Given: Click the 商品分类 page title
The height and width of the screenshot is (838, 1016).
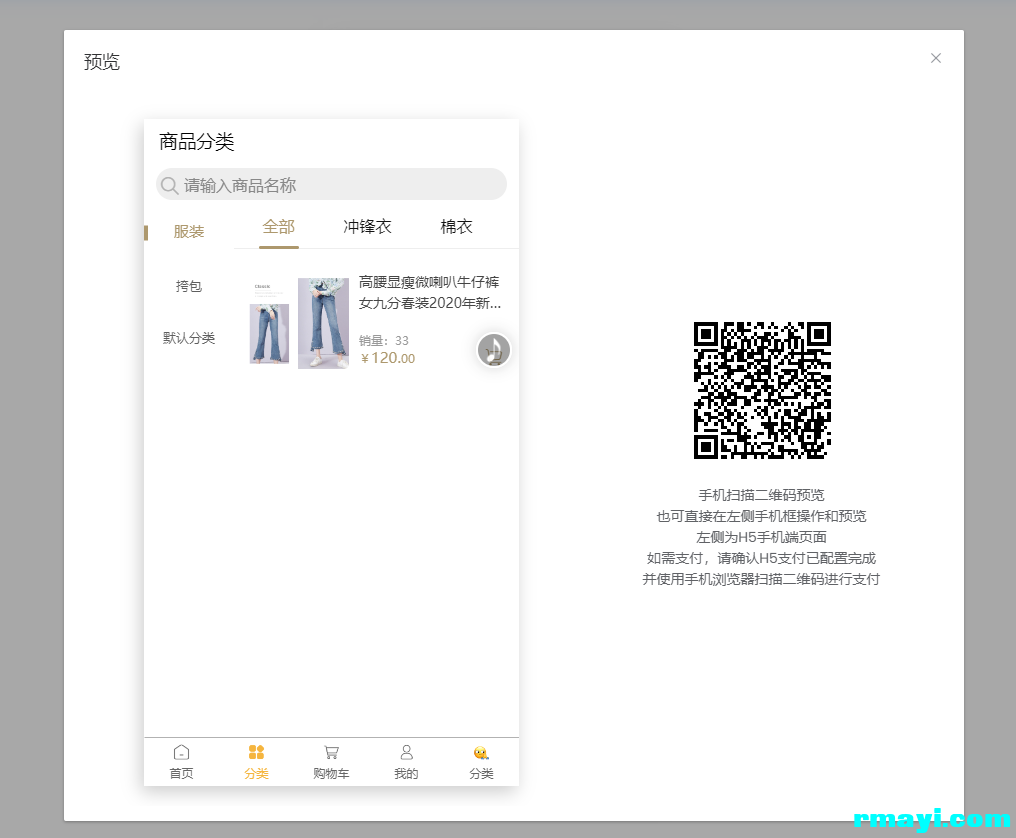Looking at the screenshot, I should tap(196, 142).
